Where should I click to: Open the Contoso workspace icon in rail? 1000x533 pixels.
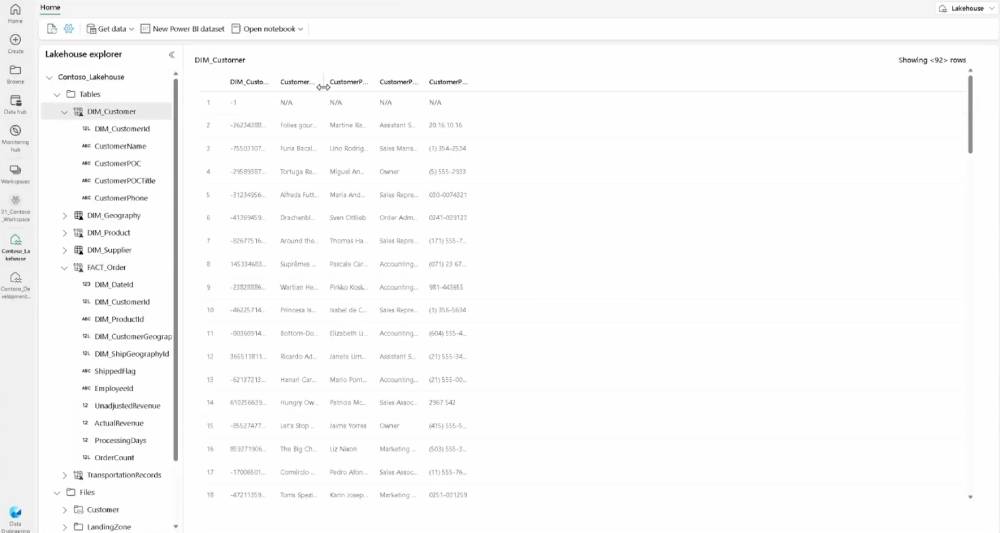coord(15,200)
